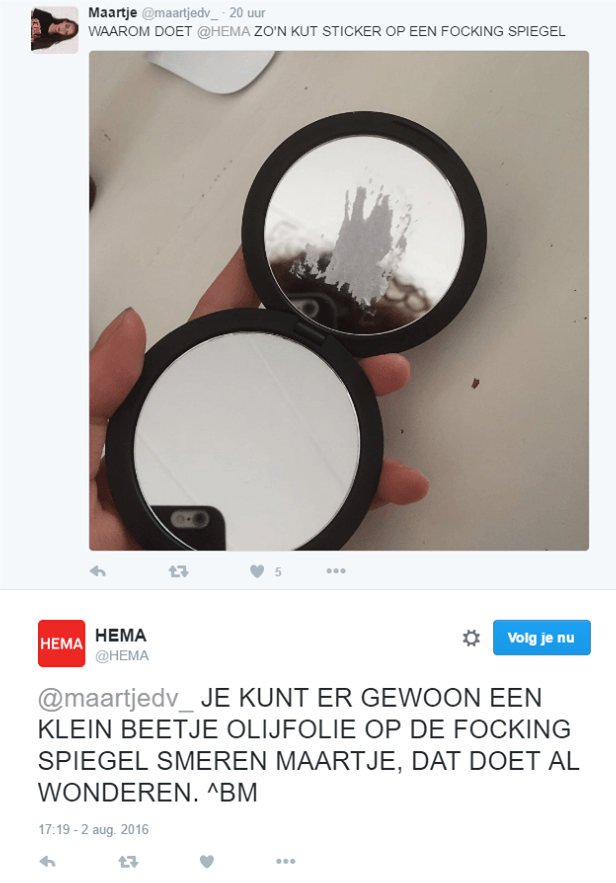
Task: Click the 20 uur timestamp
Action: (247, 13)
